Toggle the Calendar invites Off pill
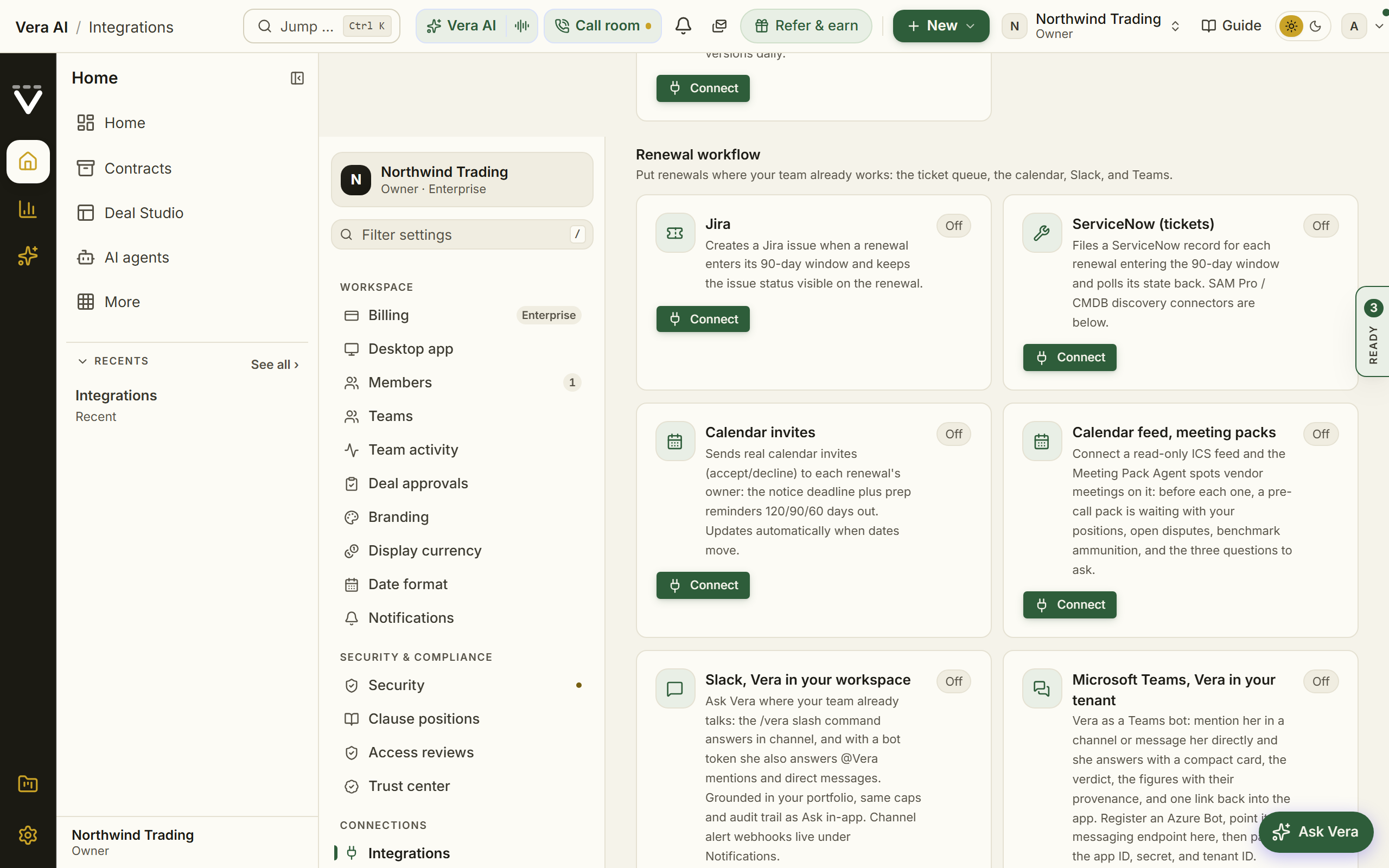Viewport: 1389px width, 868px height. 953,434
